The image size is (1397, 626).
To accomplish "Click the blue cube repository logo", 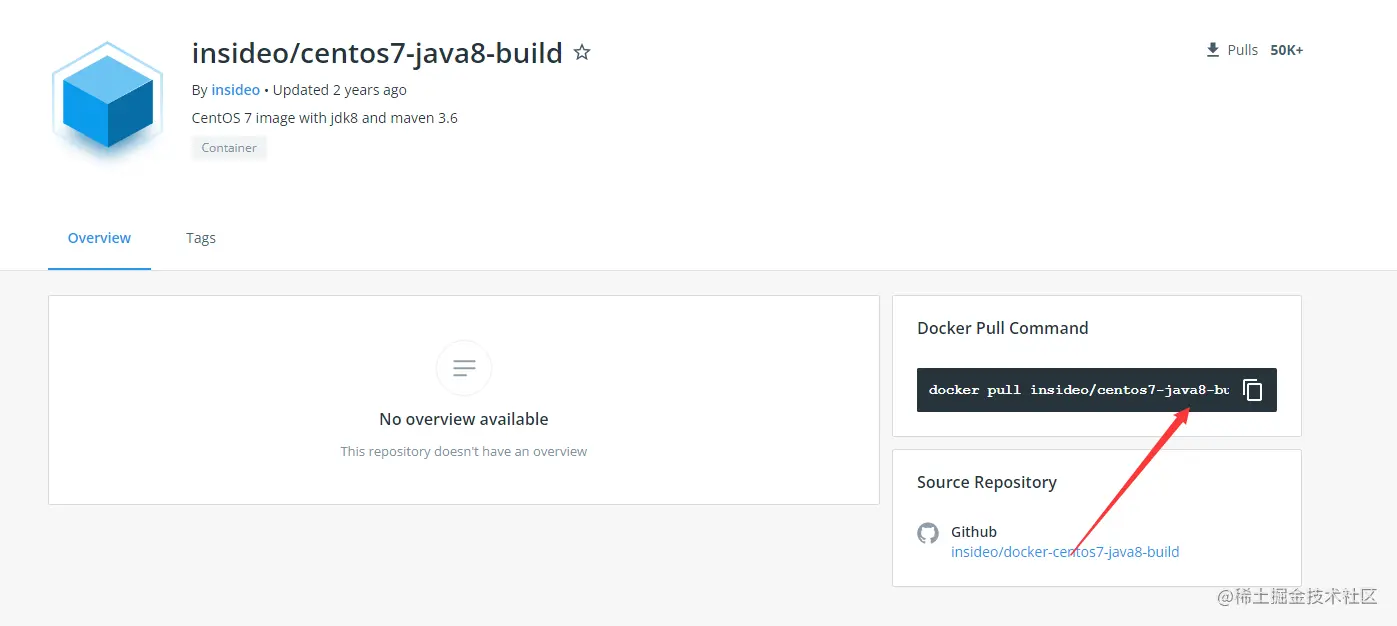I will point(107,101).
